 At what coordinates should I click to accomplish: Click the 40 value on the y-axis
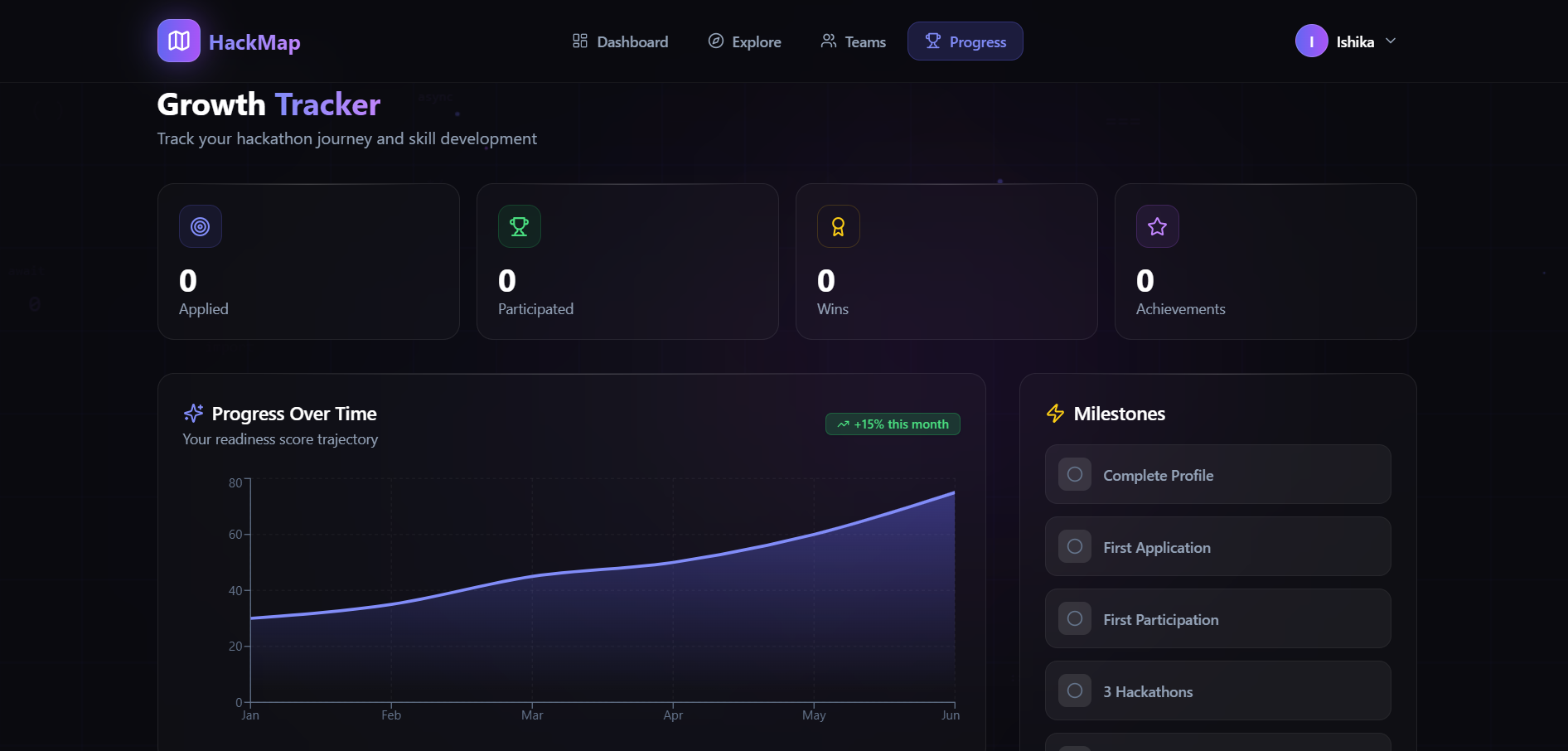pyautogui.click(x=235, y=591)
